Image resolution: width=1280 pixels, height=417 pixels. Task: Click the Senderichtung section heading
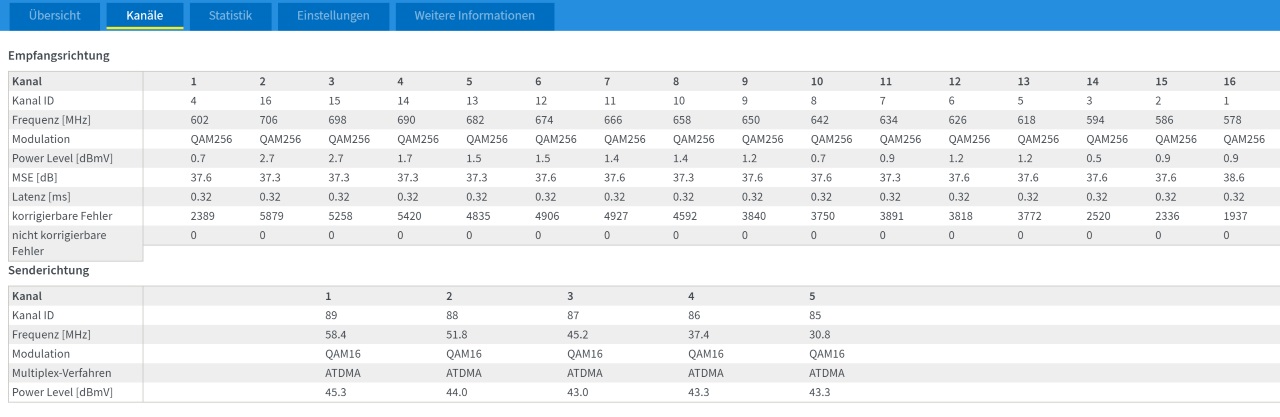point(49,271)
